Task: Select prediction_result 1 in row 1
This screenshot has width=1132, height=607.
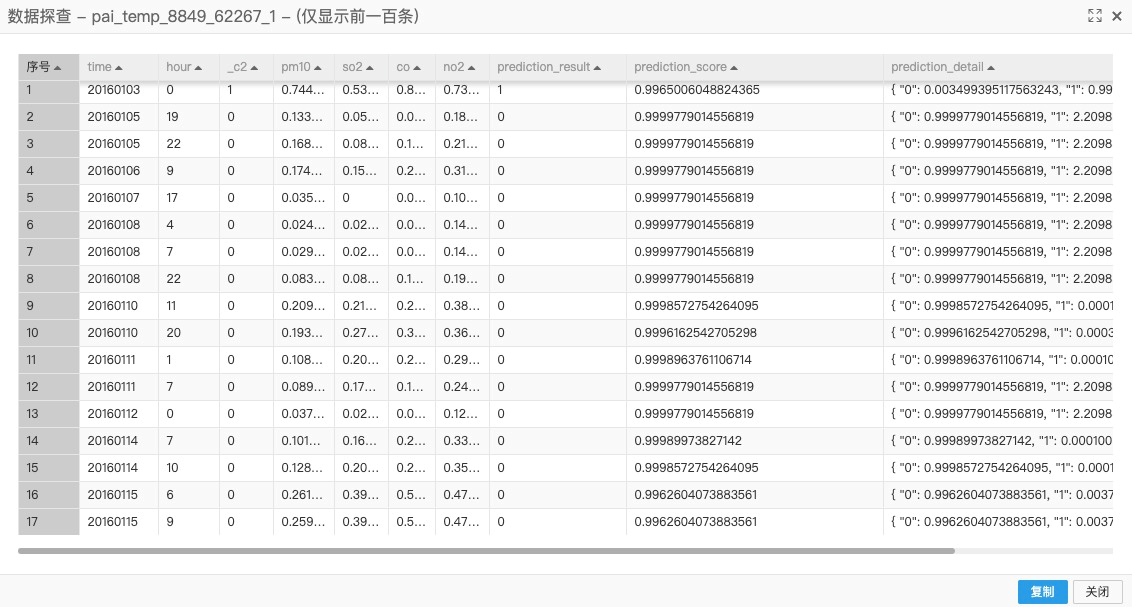Action: tap(557, 89)
